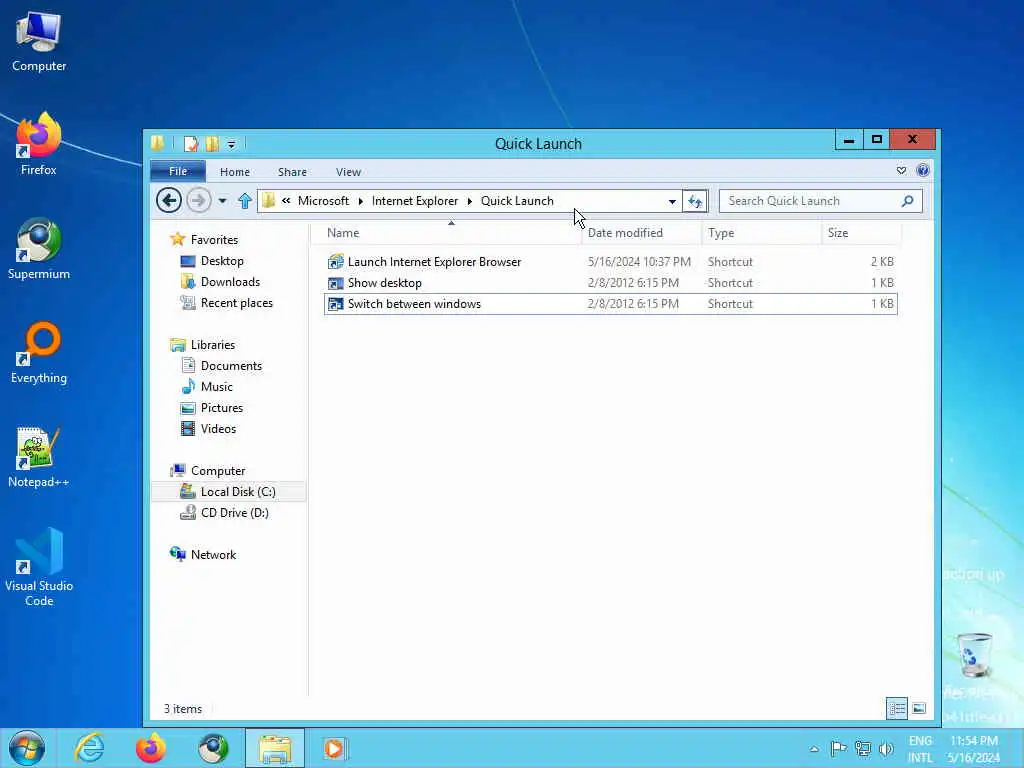Switch to large thumbnails view icon
This screenshot has width=1024, height=768.
[x=918, y=708]
